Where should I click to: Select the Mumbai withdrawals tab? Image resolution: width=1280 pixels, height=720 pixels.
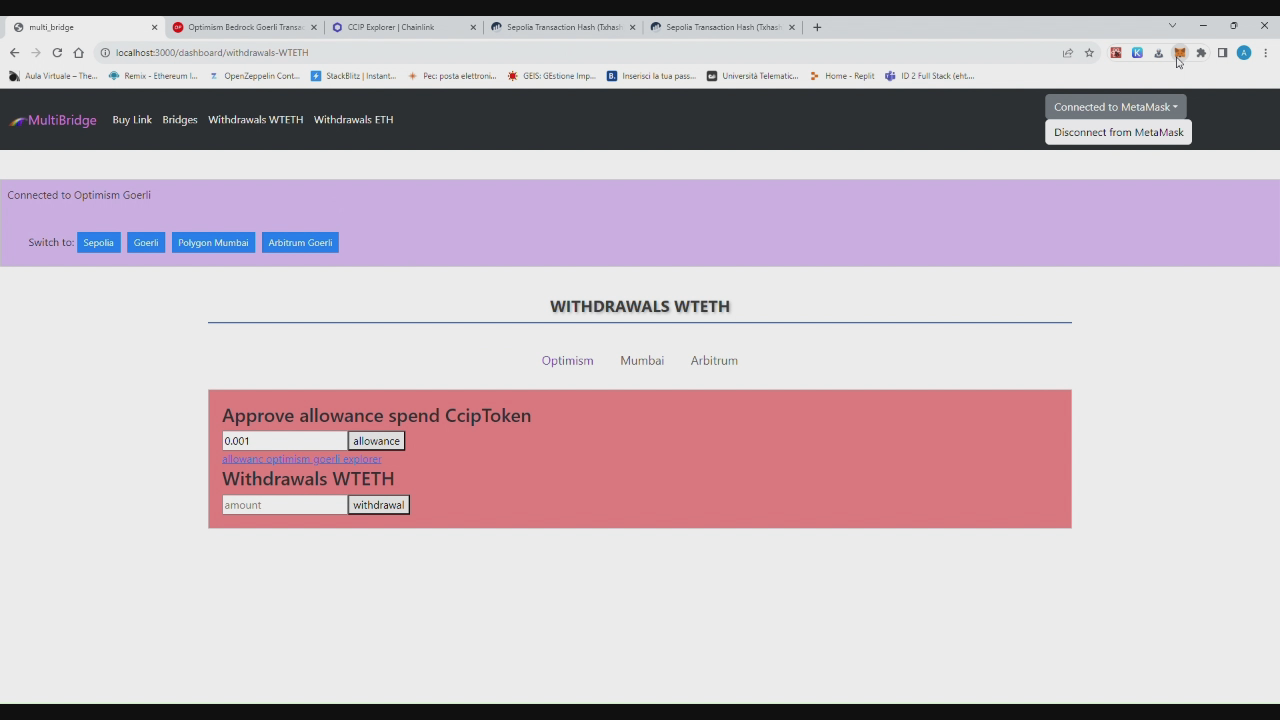[x=642, y=361]
